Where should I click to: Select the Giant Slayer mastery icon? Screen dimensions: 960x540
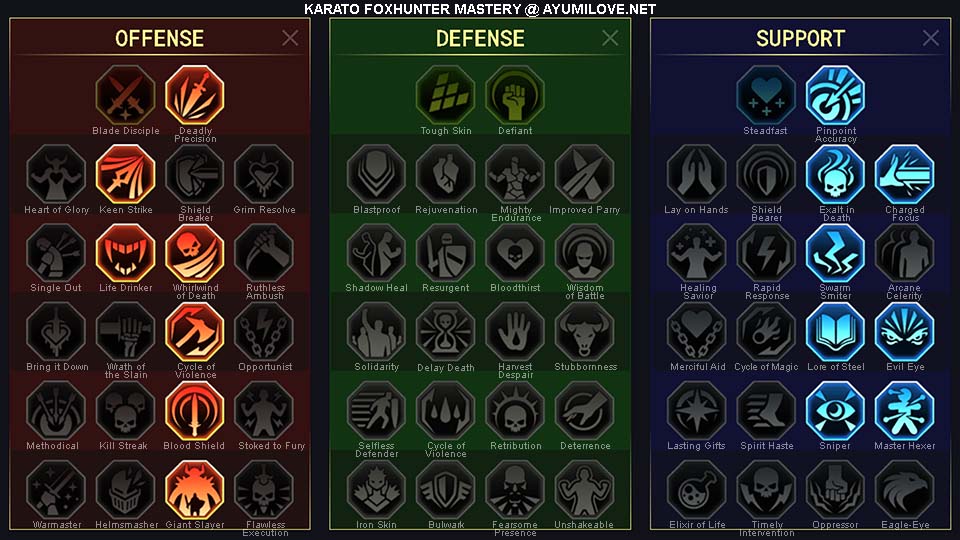coord(195,490)
